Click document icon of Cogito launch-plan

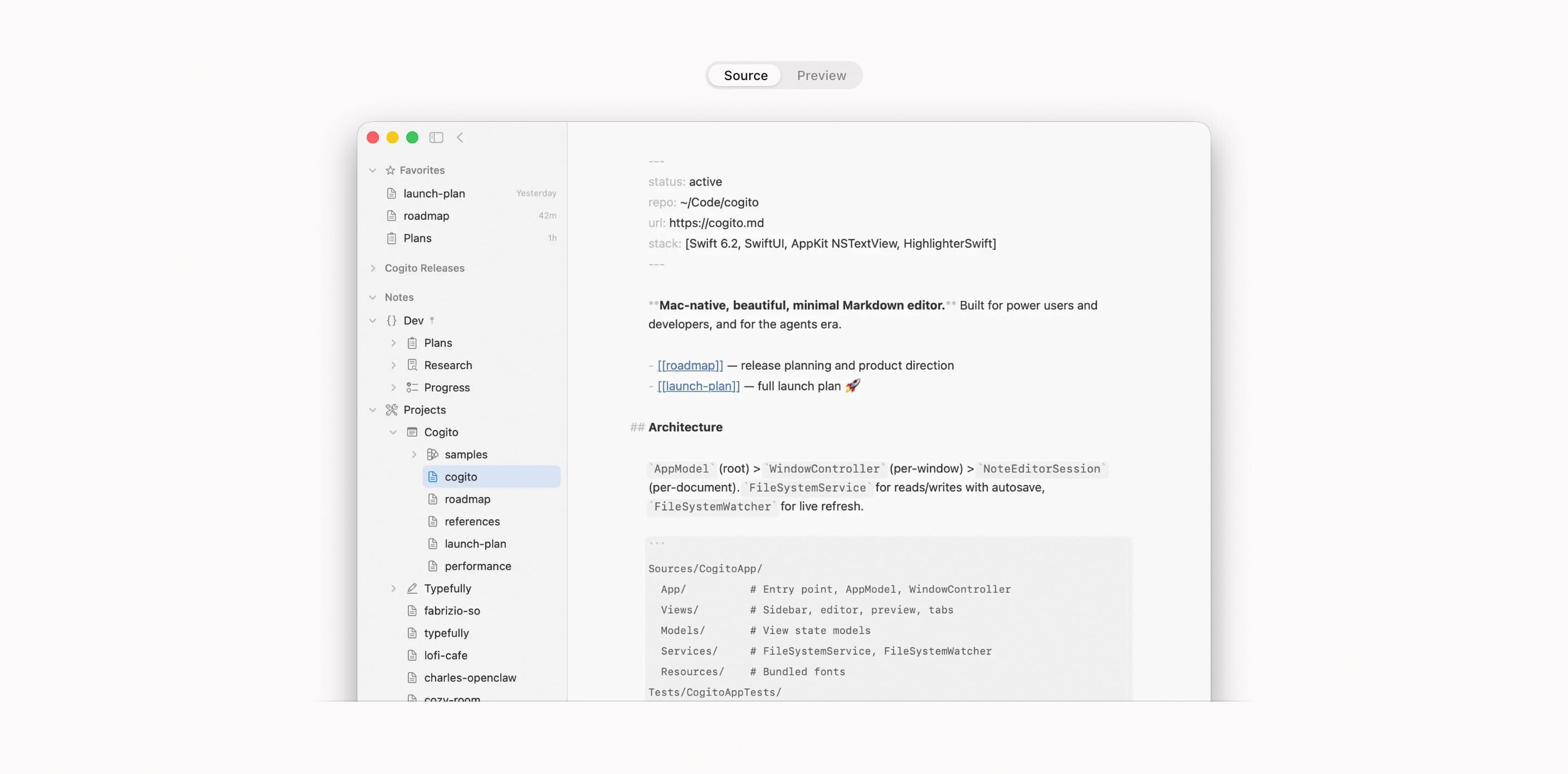pyautogui.click(x=432, y=544)
